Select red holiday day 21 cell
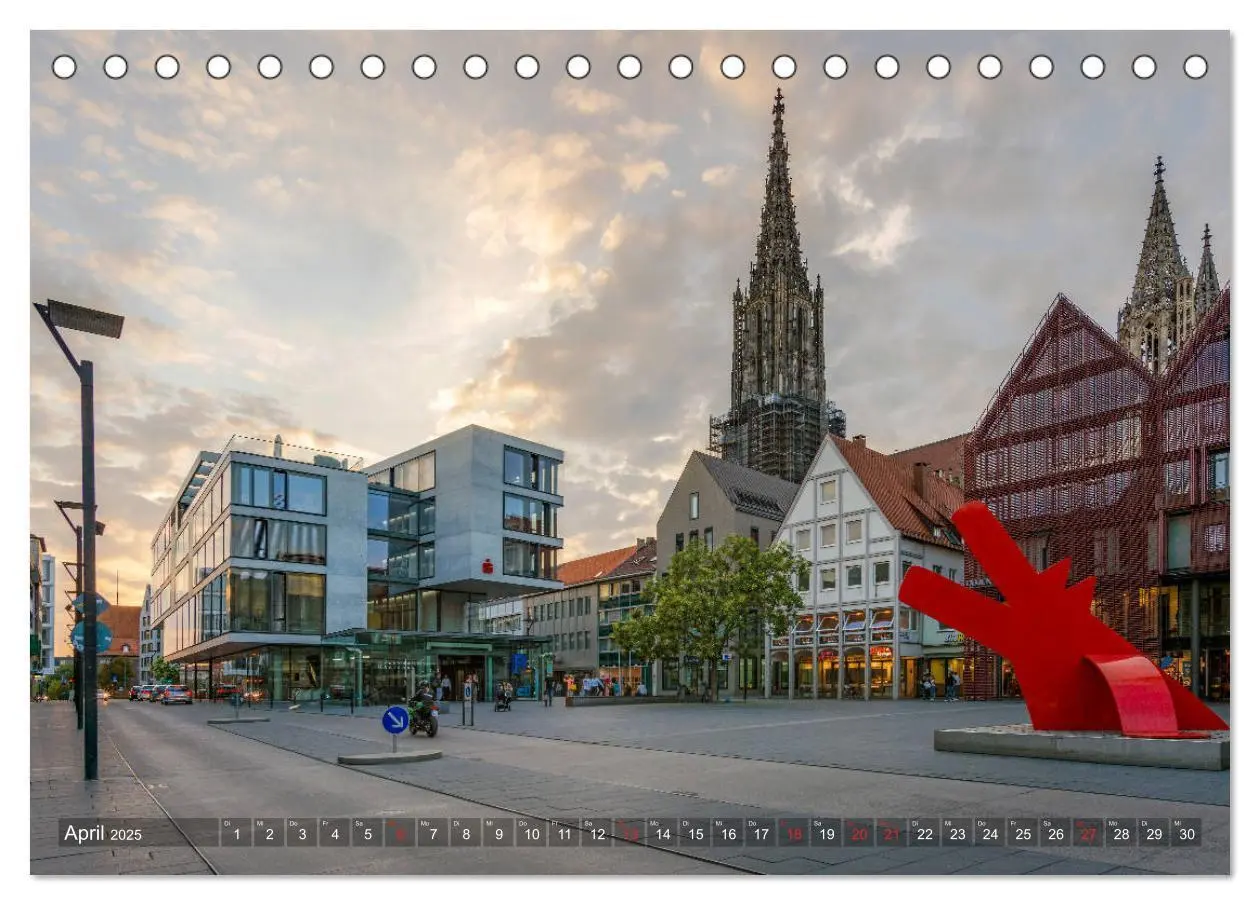This screenshot has height=905, width=1260. pyautogui.click(x=892, y=833)
